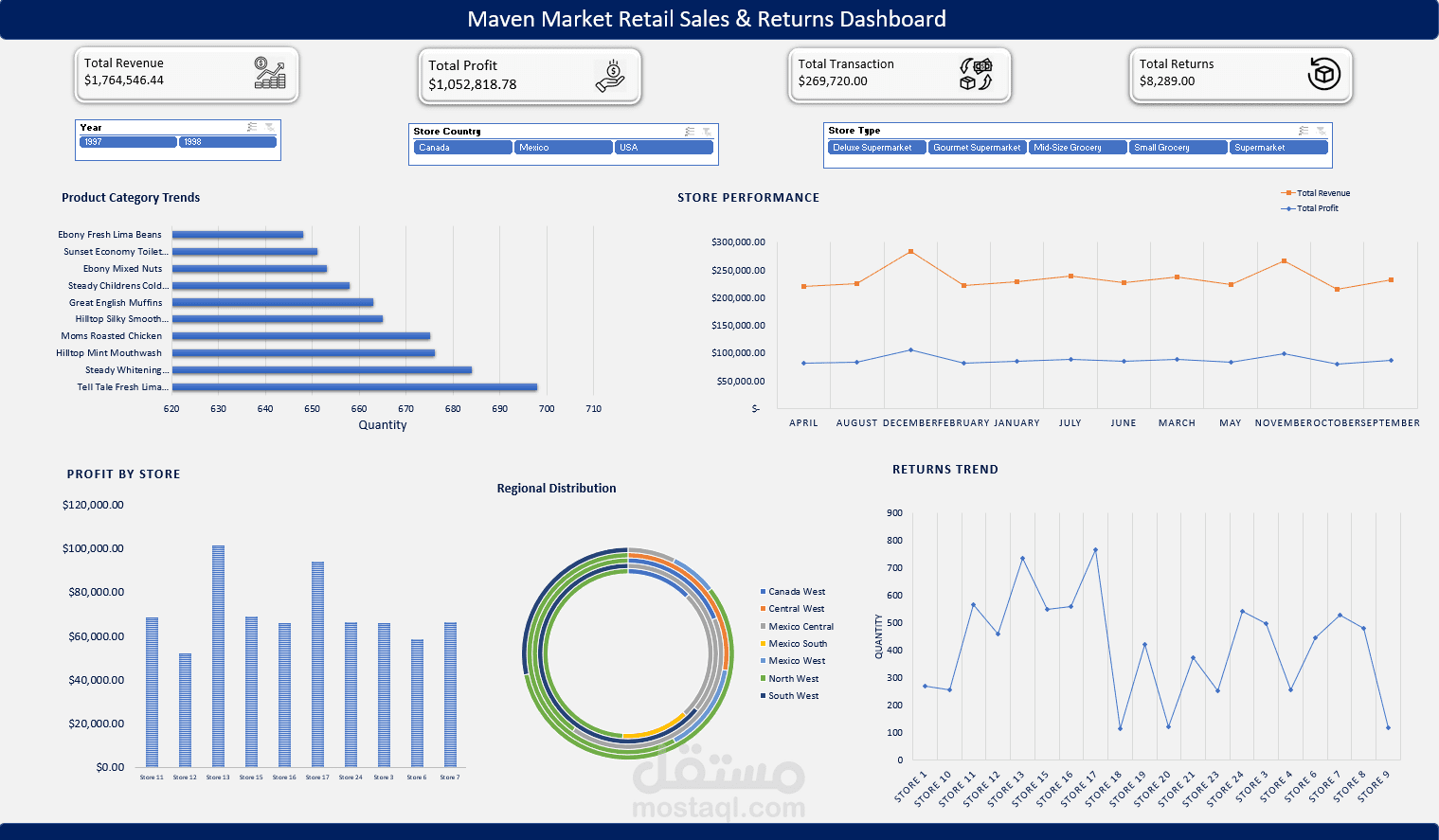Clear the filter on the Year slicer
Image resolution: width=1439 pixels, height=840 pixels.
[x=270, y=127]
